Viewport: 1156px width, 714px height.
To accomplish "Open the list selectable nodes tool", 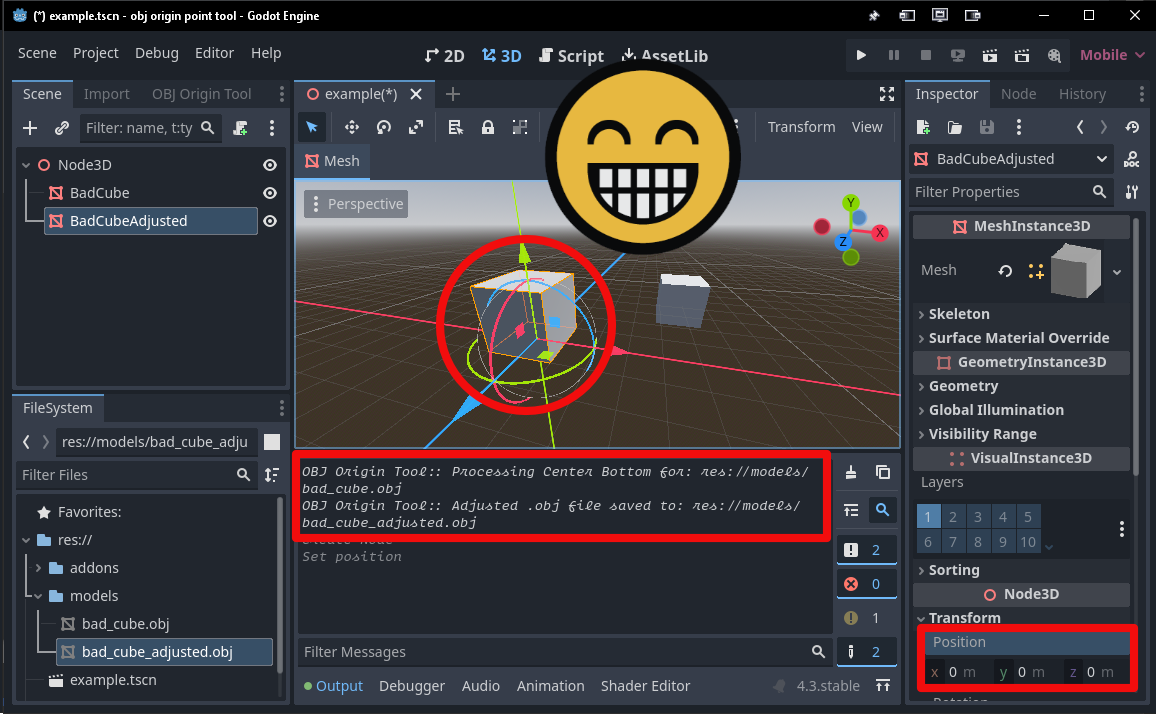I will (456, 127).
